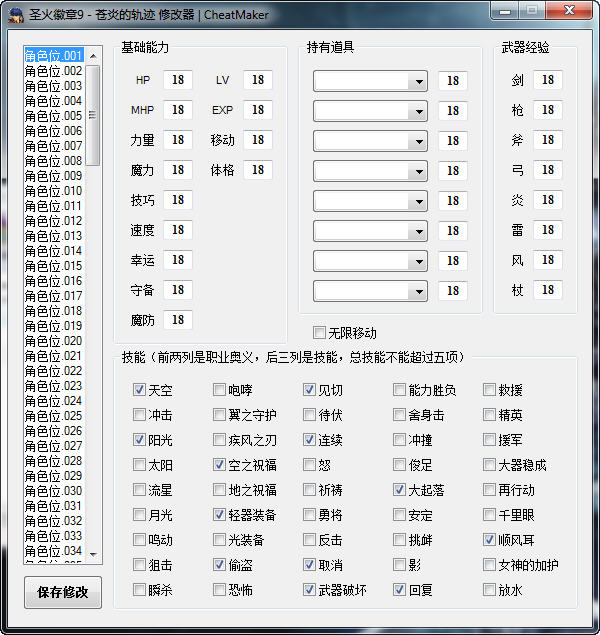Viewport: 600px width, 635px height.
Task: Disable the 武器破坏 skill checkbox
Action: 310,590
